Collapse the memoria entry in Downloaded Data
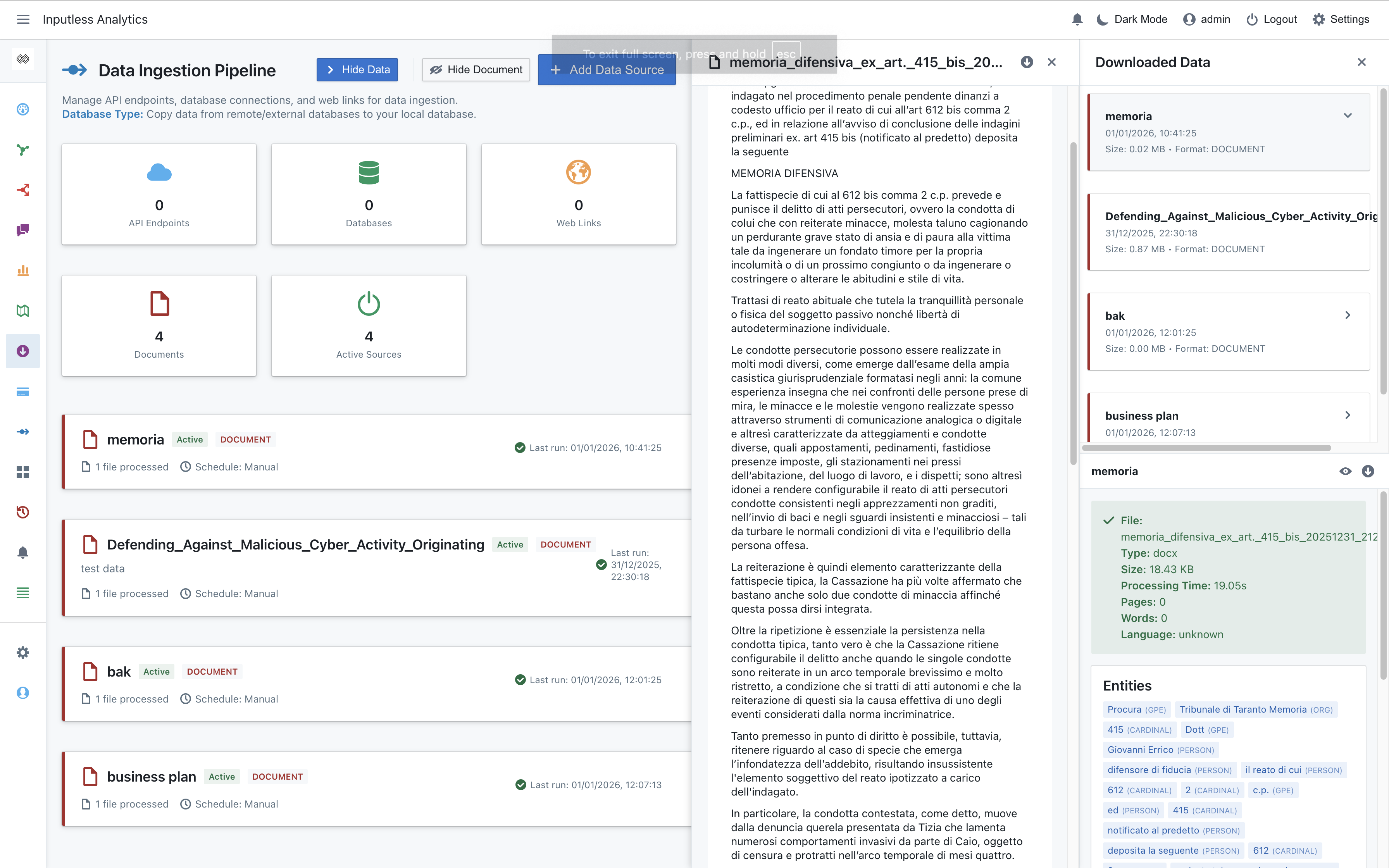Viewport: 1389px width, 868px height. [1347, 116]
